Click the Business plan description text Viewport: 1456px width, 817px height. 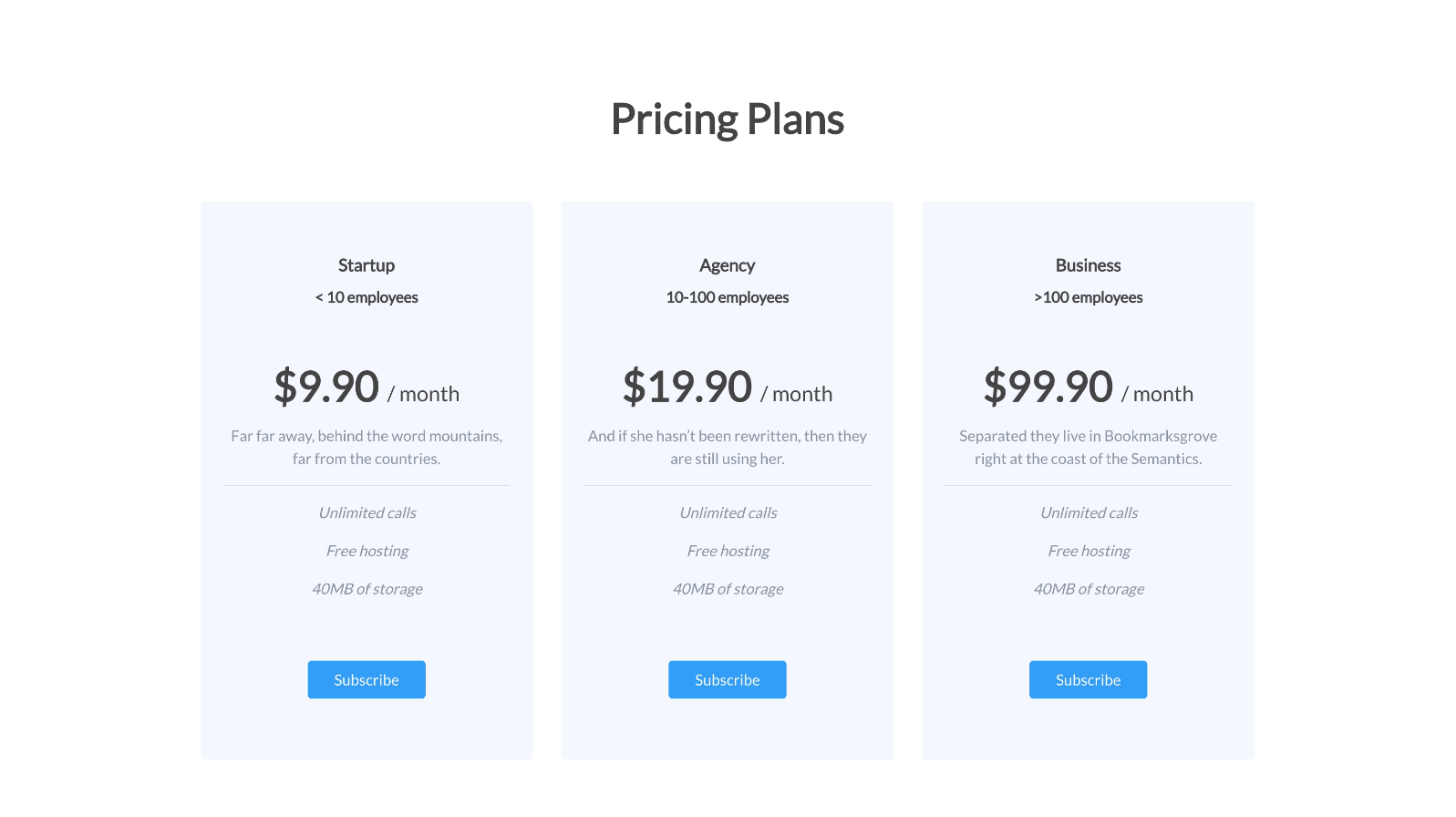[1088, 447]
